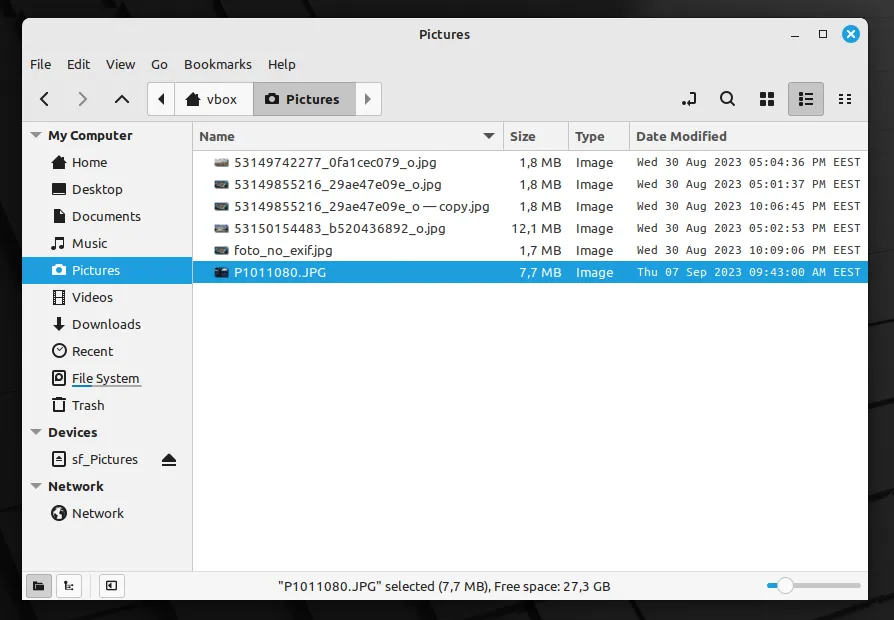The image size is (894, 620).
Task: Open the File menu
Action: point(40,64)
